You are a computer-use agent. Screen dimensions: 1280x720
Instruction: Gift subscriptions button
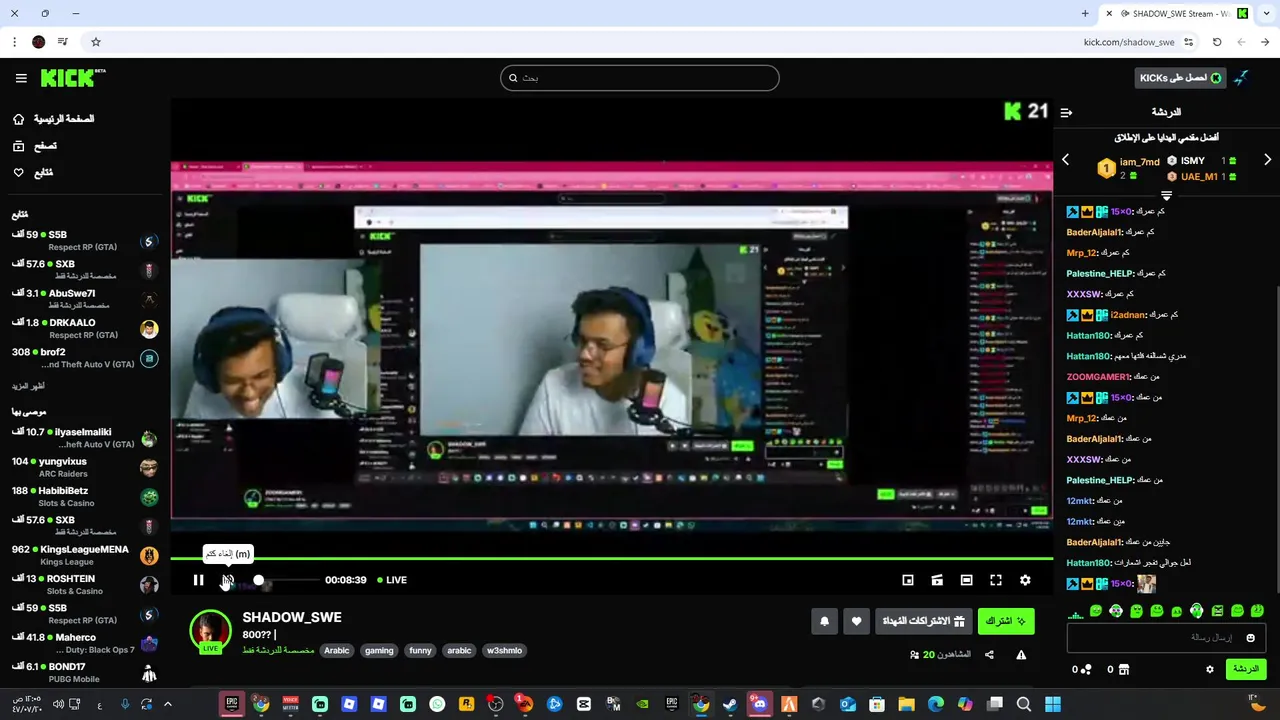(923, 621)
